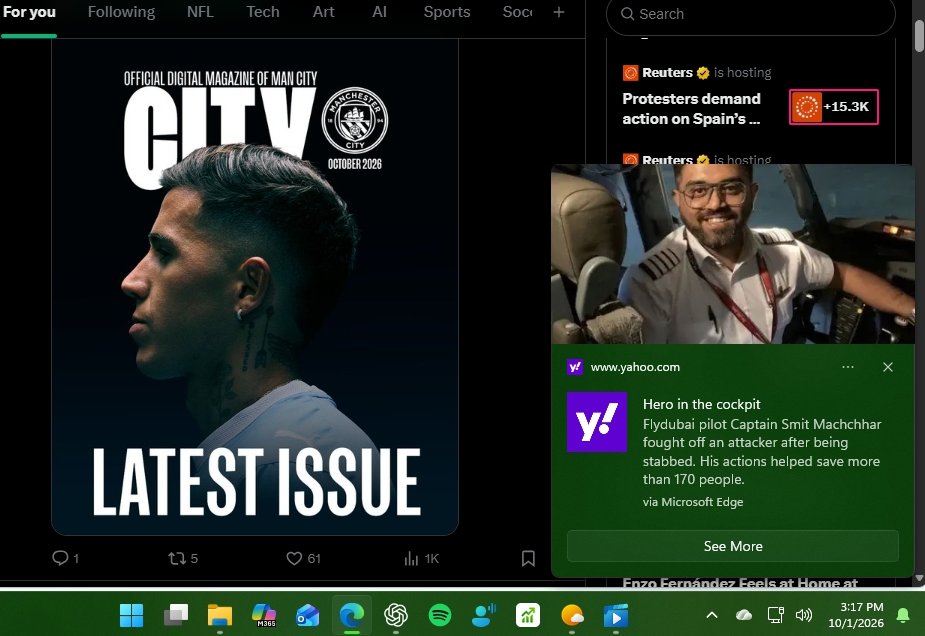The width and height of the screenshot is (925, 636).
Task: Open Task View from the taskbar
Action: tap(176, 615)
